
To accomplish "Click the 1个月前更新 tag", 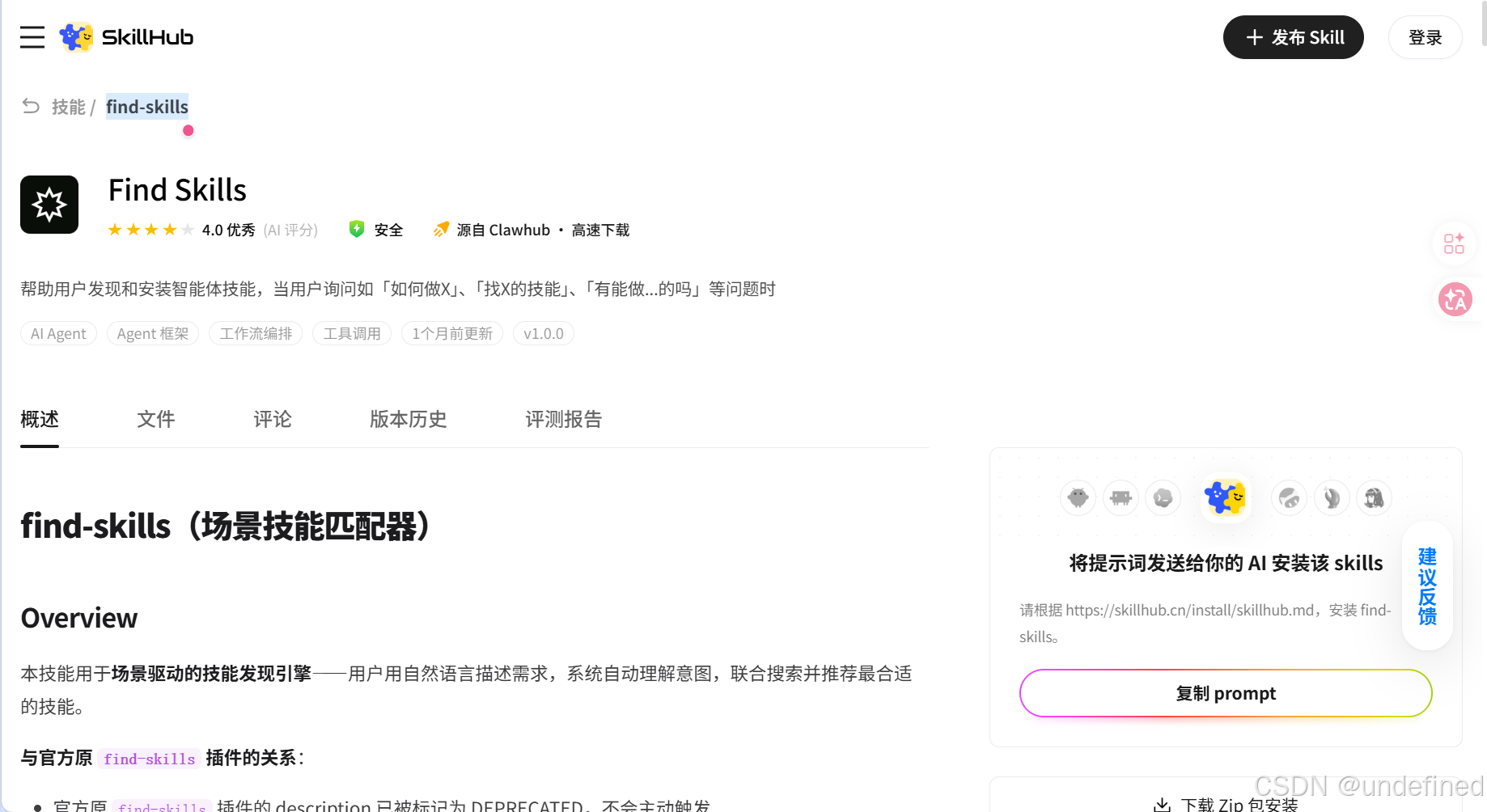I will pyautogui.click(x=452, y=333).
